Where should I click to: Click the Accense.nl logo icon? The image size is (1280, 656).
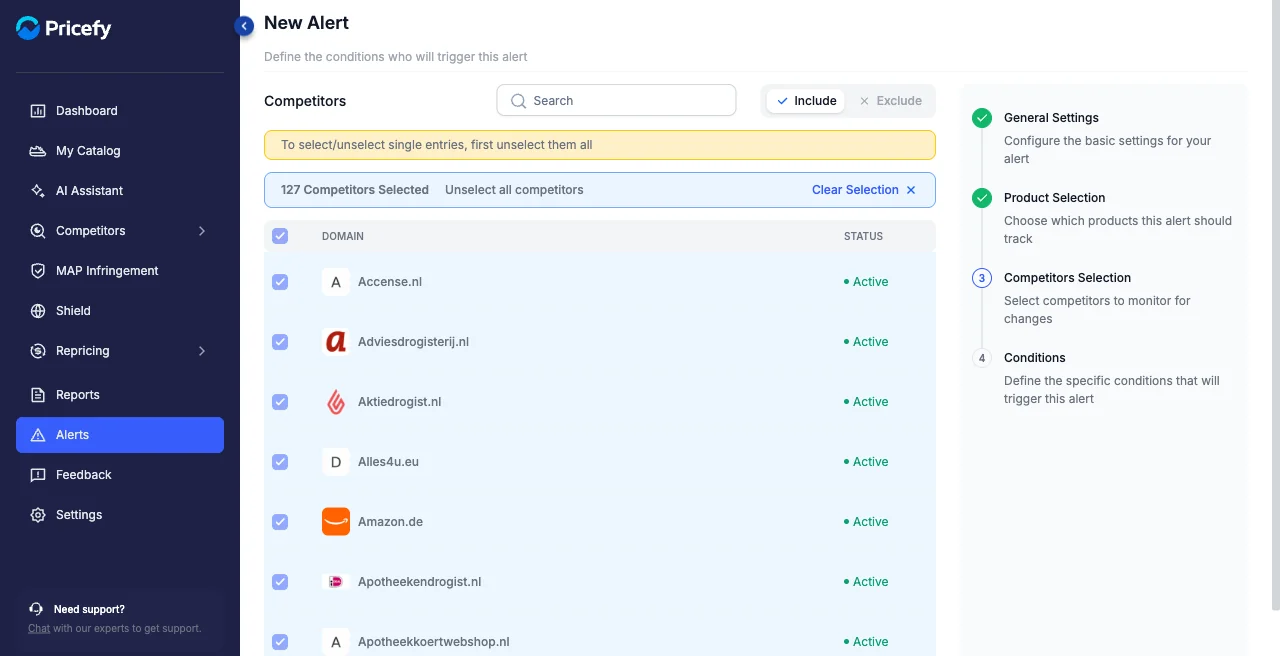(336, 282)
